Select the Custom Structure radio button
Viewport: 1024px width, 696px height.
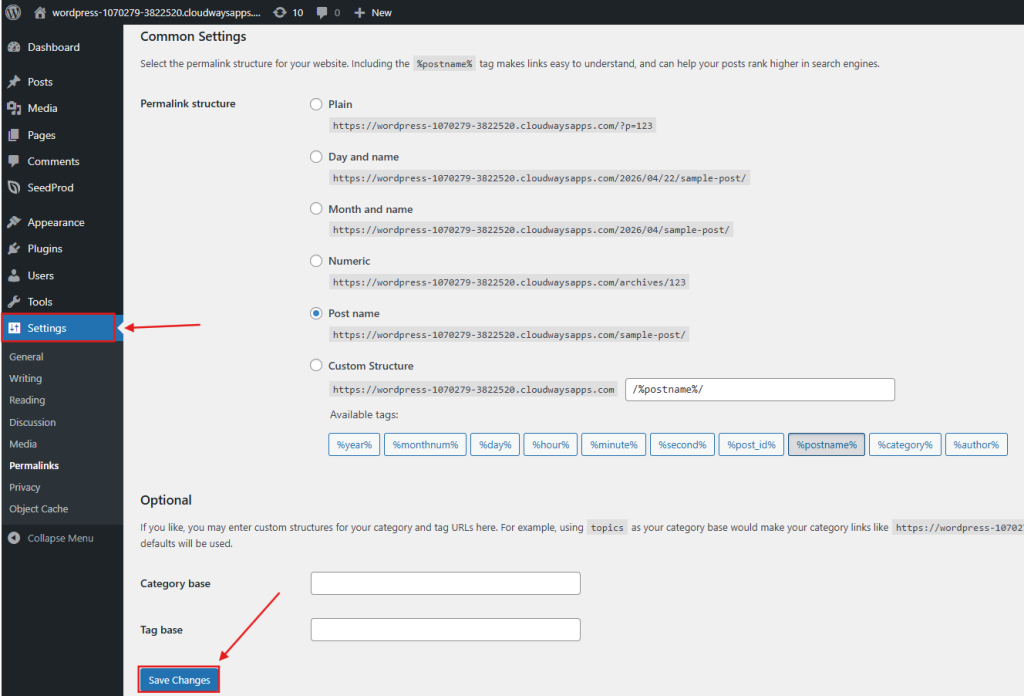tap(316, 366)
